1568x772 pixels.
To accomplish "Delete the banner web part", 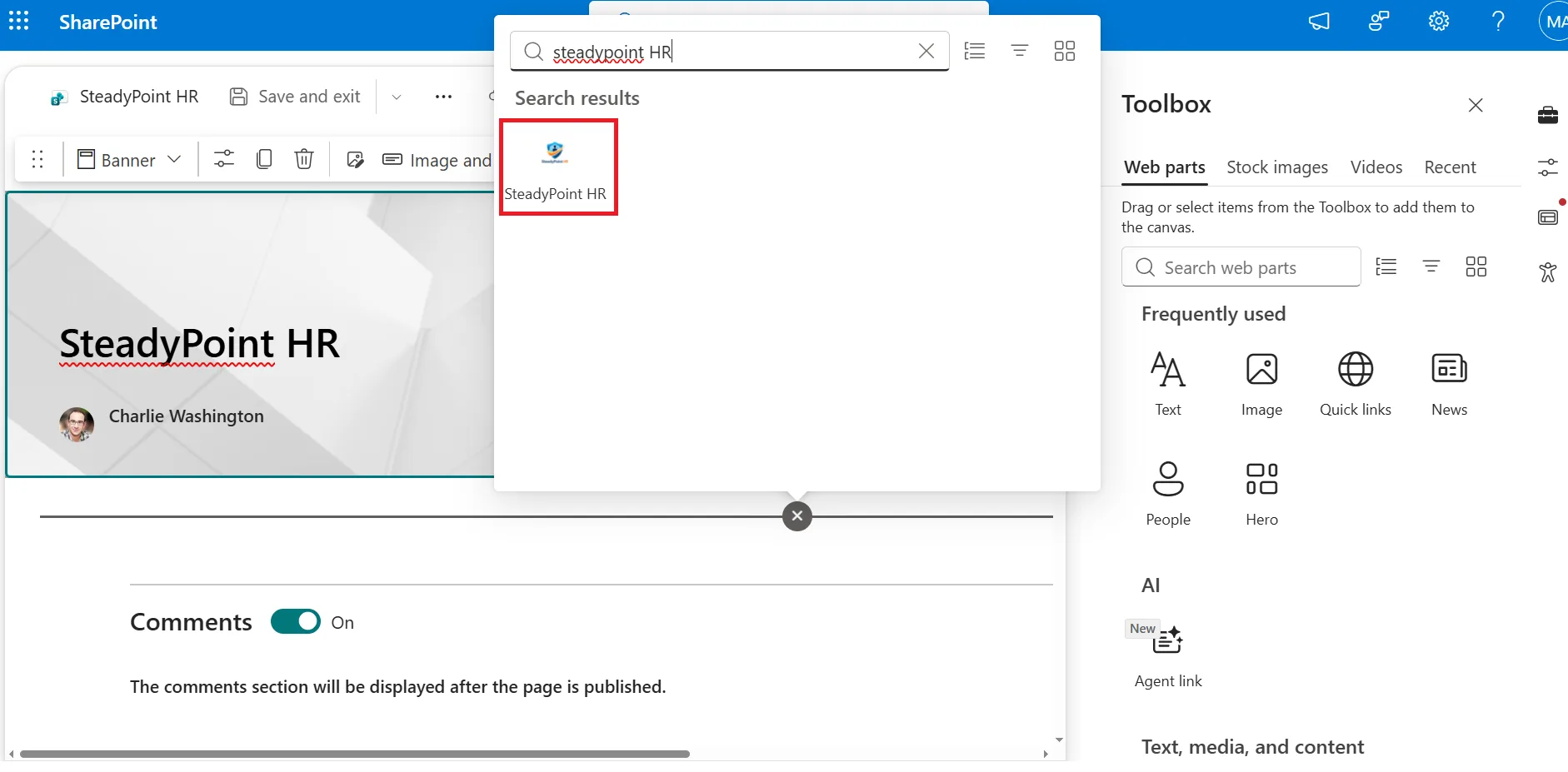I will pyautogui.click(x=304, y=158).
